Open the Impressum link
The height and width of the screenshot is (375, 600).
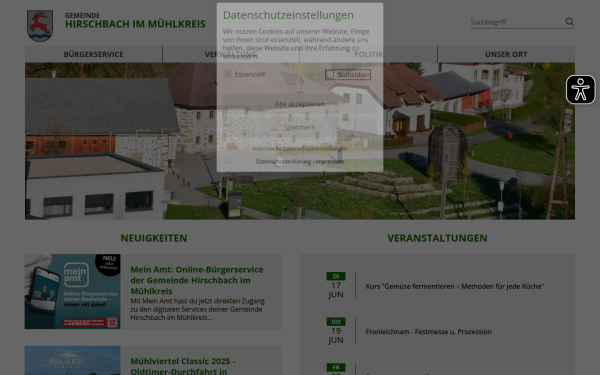tap(329, 161)
